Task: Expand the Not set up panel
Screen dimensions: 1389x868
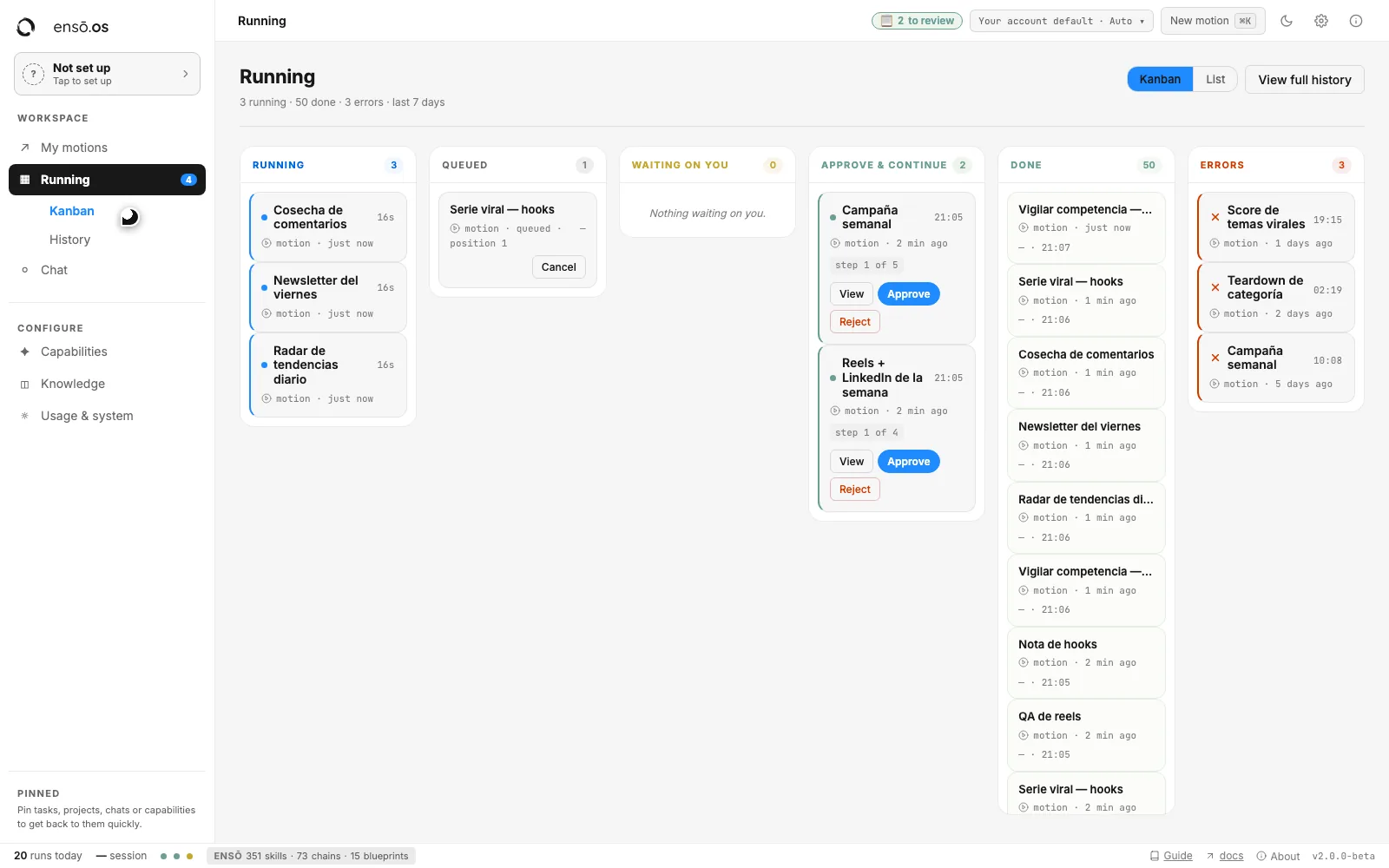Action: tap(107, 74)
